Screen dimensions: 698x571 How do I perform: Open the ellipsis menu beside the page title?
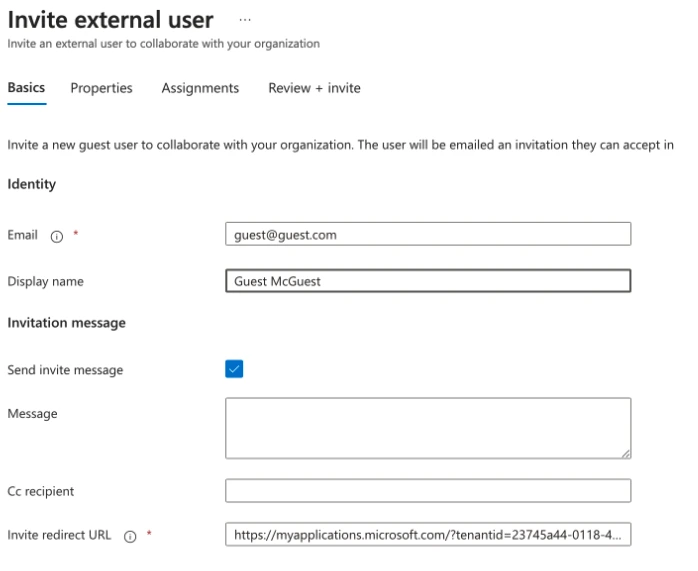pos(245,21)
